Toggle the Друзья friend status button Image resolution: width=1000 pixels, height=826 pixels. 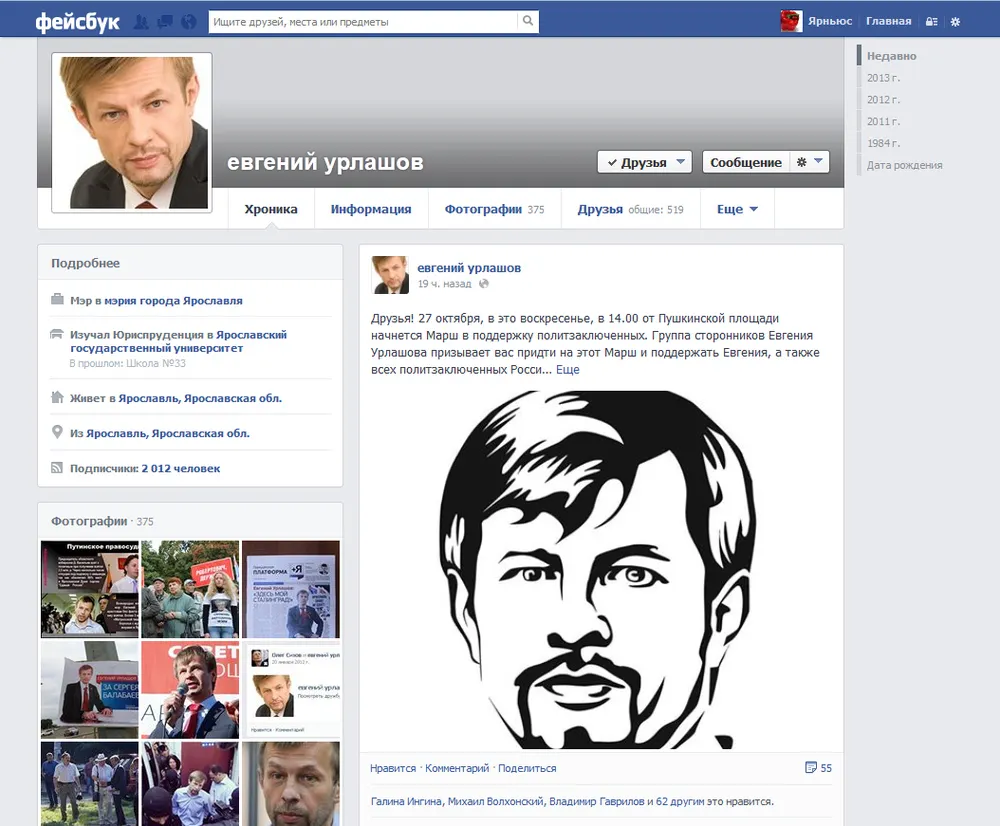click(x=644, y=162)
